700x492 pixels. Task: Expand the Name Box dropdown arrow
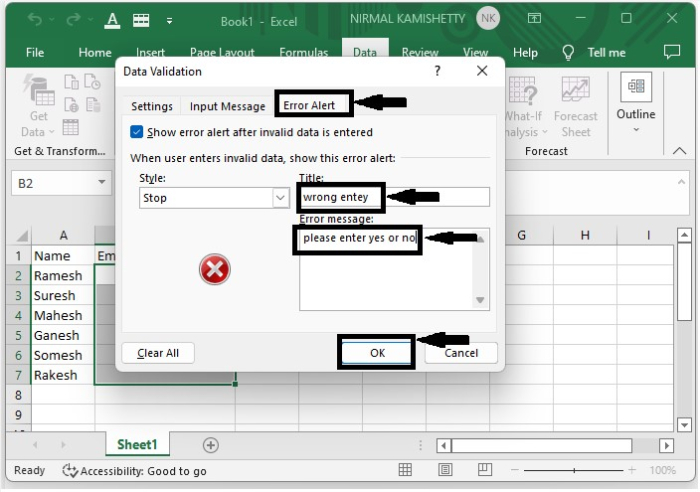tap(102, 183)
